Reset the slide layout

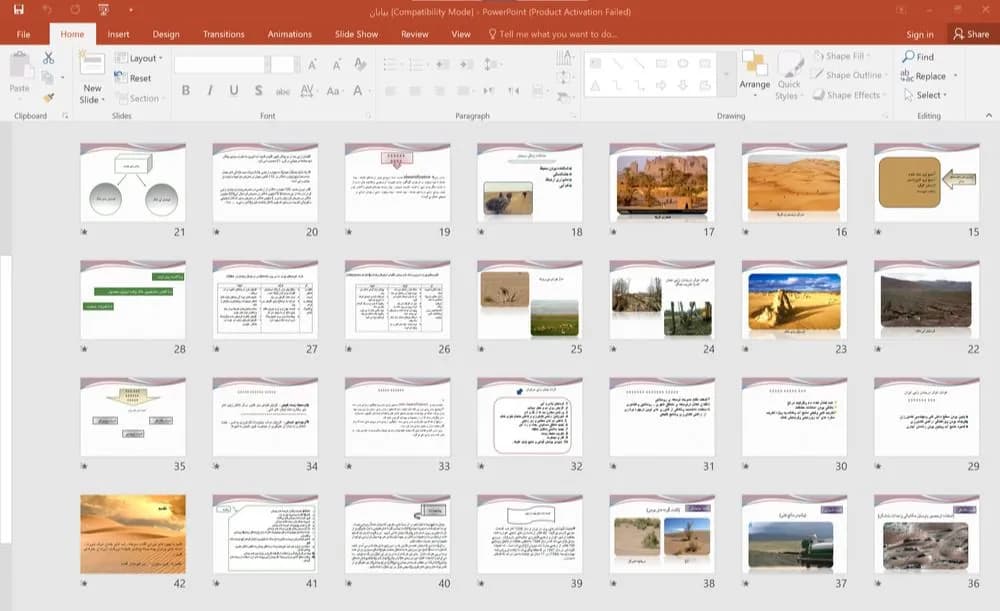(x=133, y=78)
